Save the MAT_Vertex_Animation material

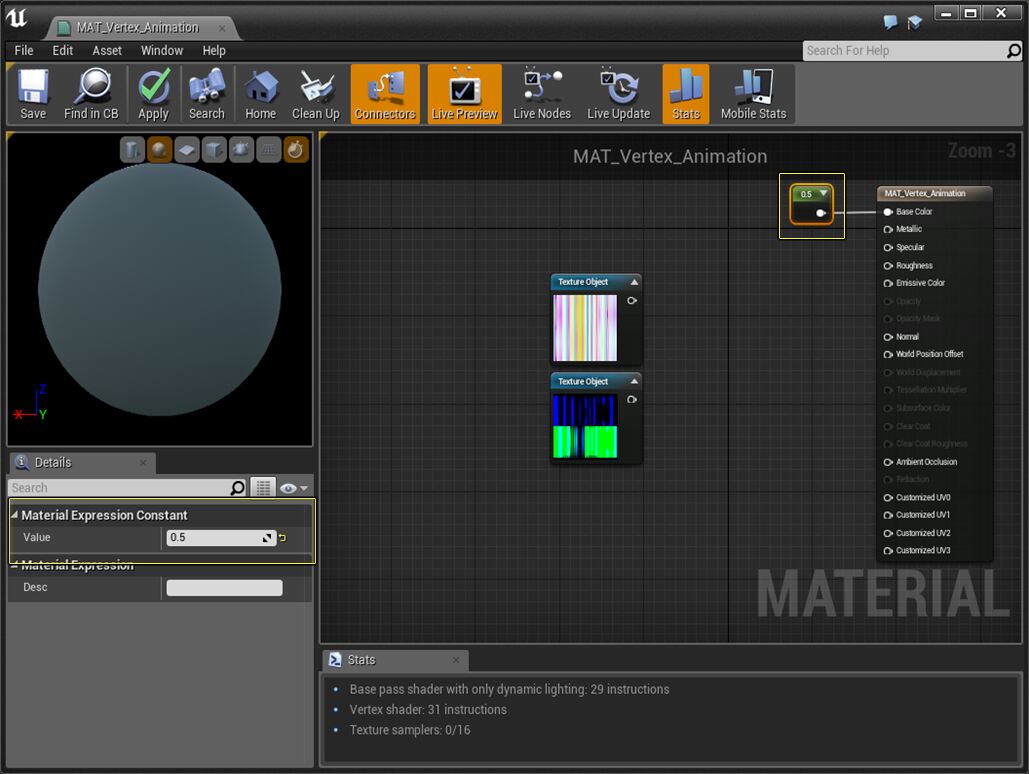[x=33, y=93]
